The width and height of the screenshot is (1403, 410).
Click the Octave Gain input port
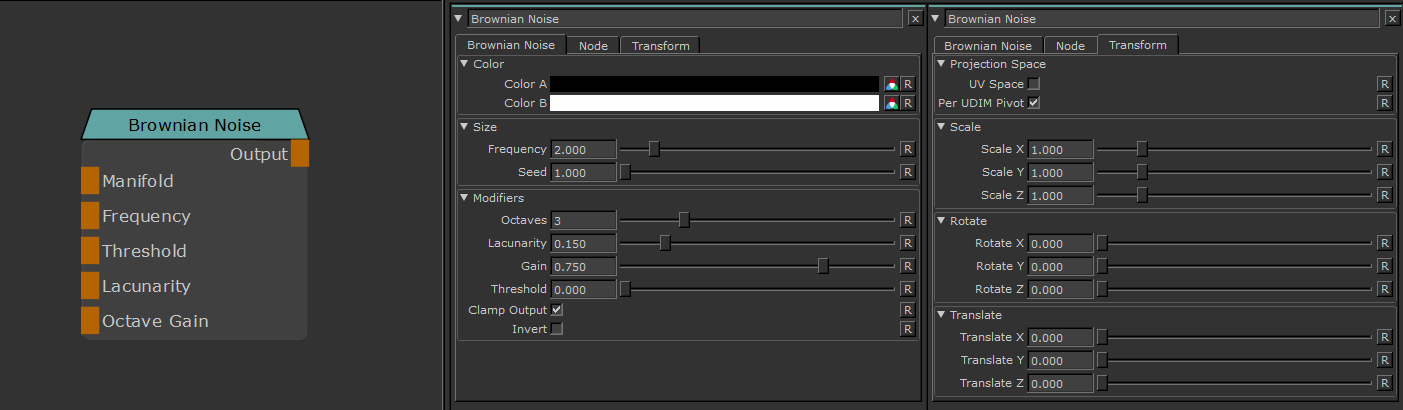tap(90, 321)
